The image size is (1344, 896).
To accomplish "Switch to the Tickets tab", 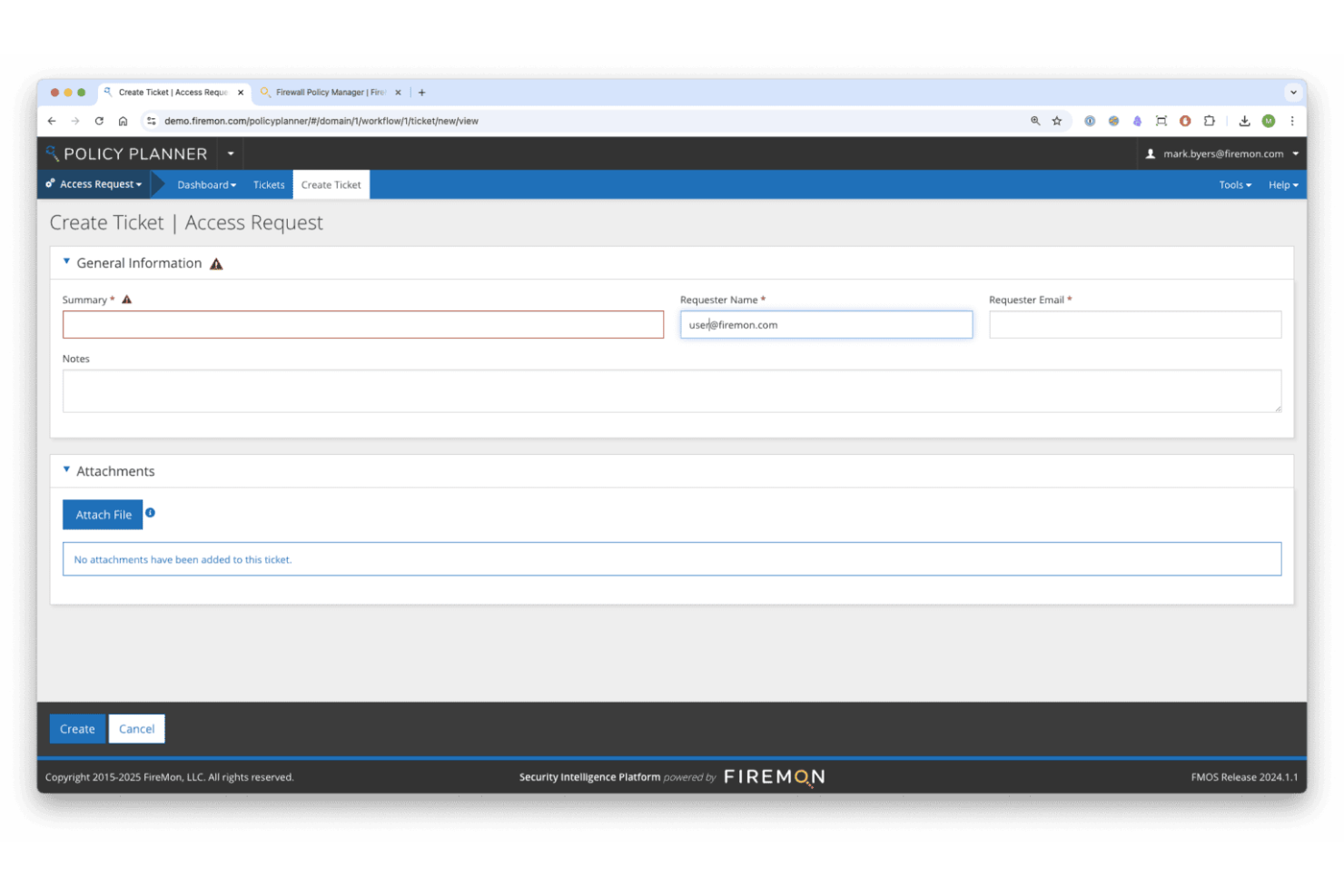I will point(269,184).
